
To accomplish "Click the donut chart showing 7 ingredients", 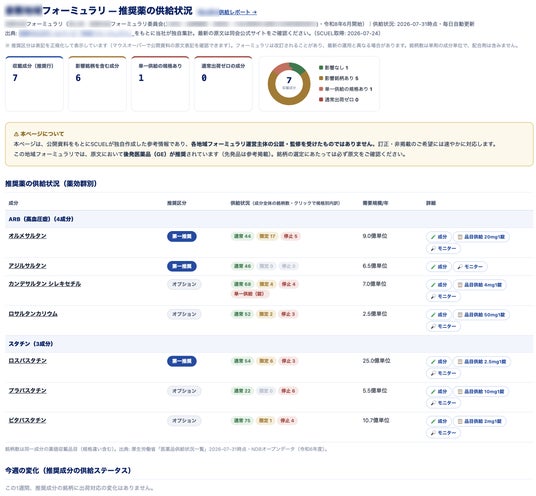I will point(289,84).
